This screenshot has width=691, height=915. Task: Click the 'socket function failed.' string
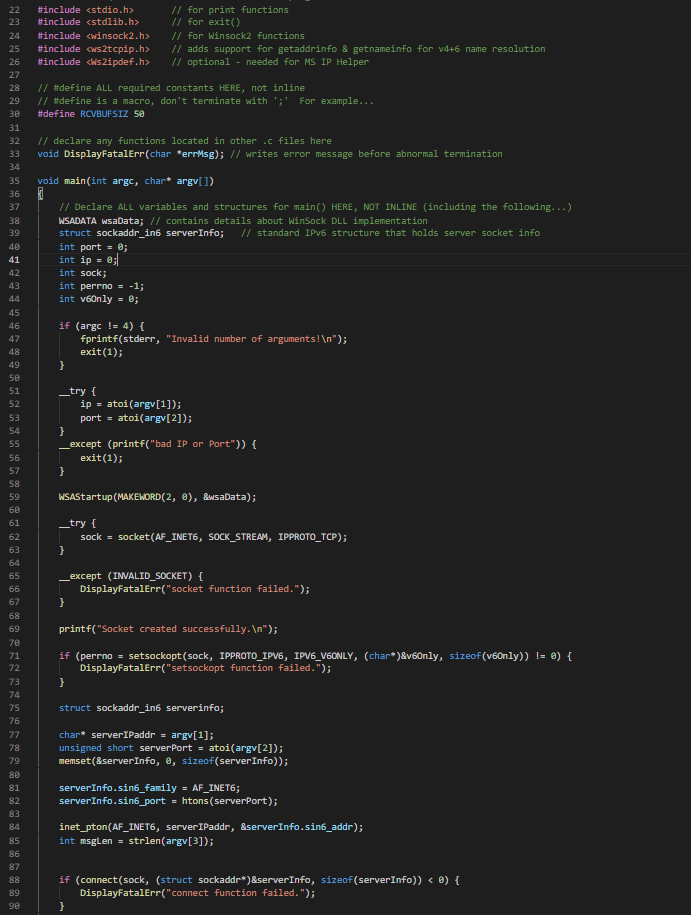(232, 589)
